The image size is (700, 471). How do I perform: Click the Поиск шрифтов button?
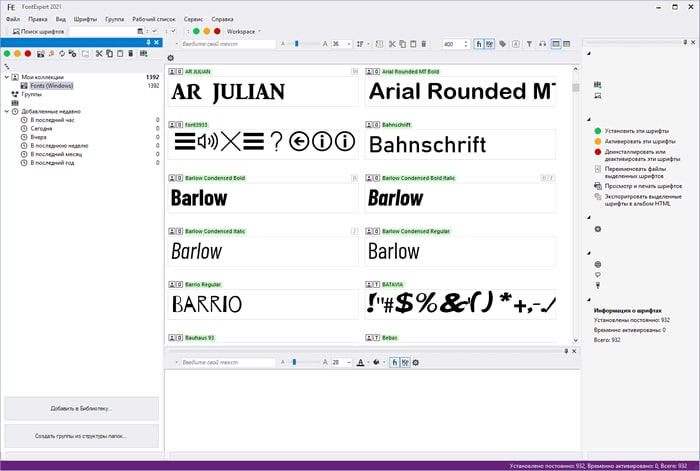[38, 31]
